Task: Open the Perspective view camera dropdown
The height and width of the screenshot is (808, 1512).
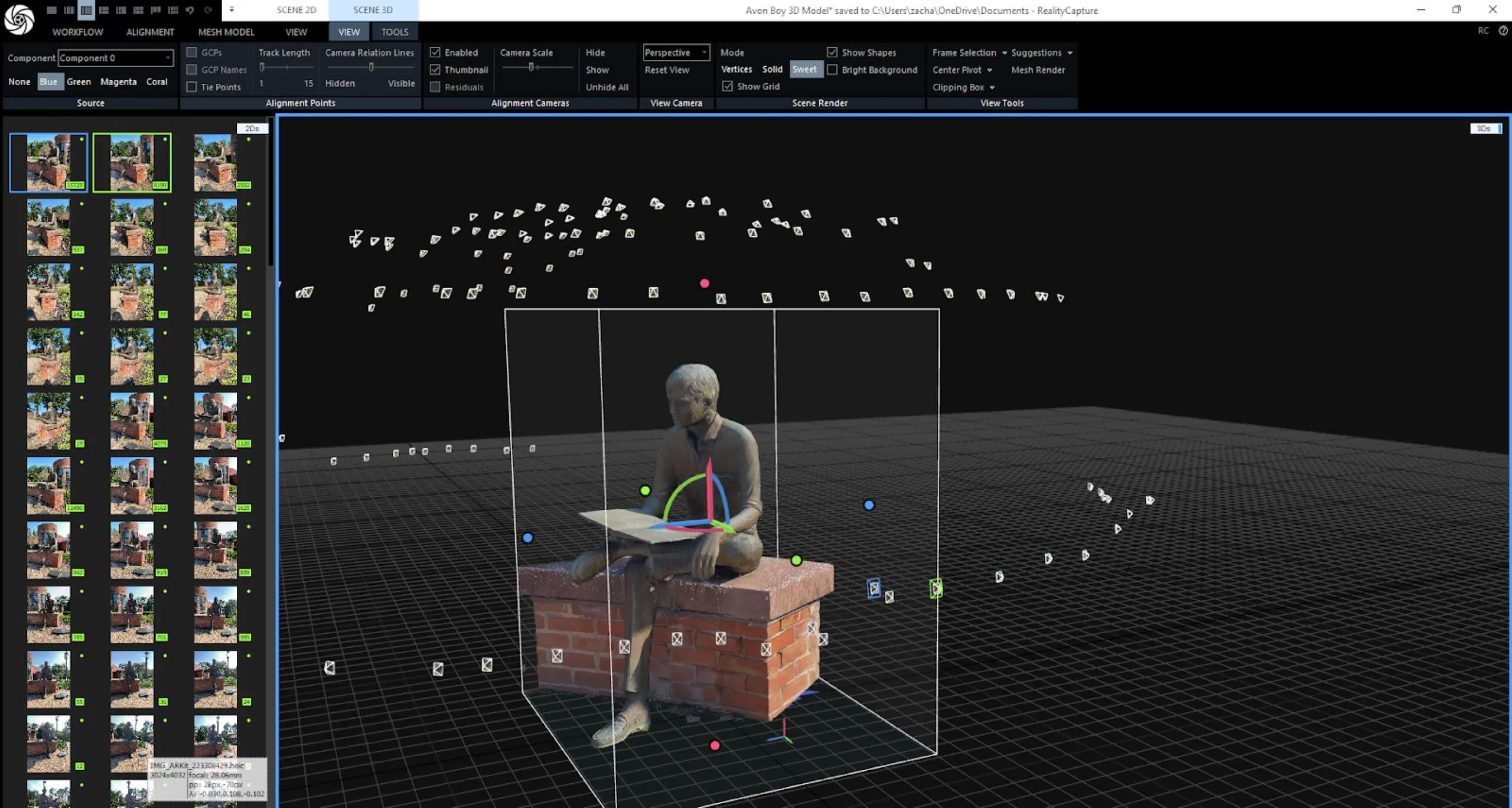Action: coord(675,52)
